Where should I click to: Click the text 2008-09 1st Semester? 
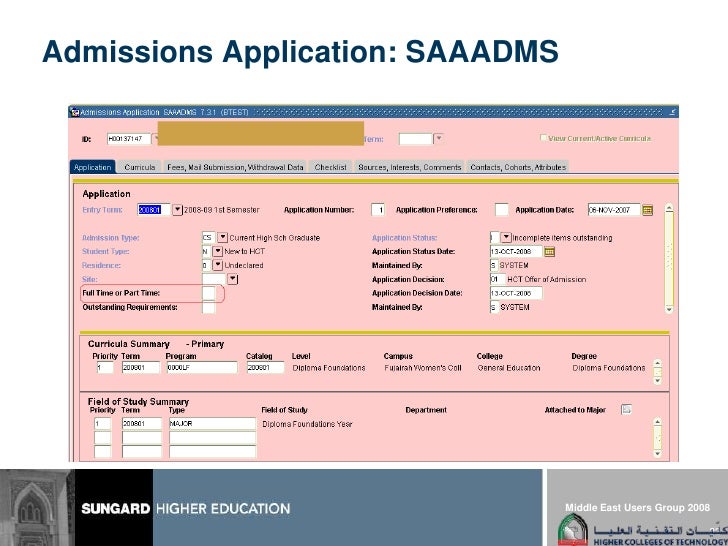tap(222, 210)
